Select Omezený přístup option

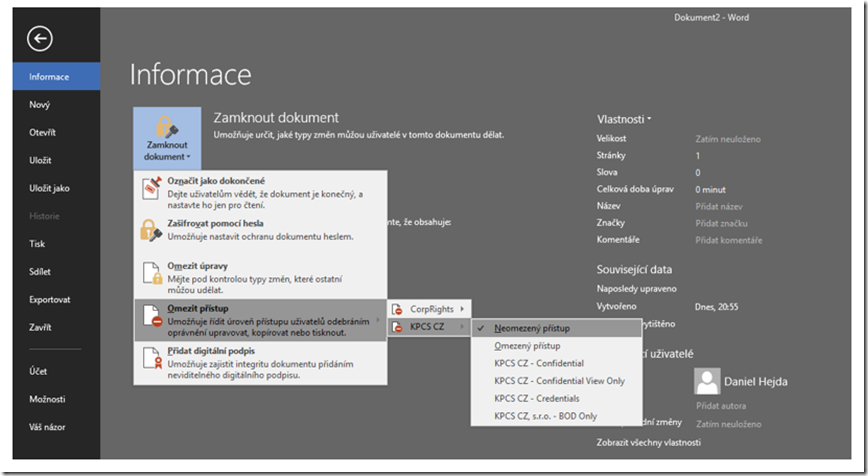point(556,346)
